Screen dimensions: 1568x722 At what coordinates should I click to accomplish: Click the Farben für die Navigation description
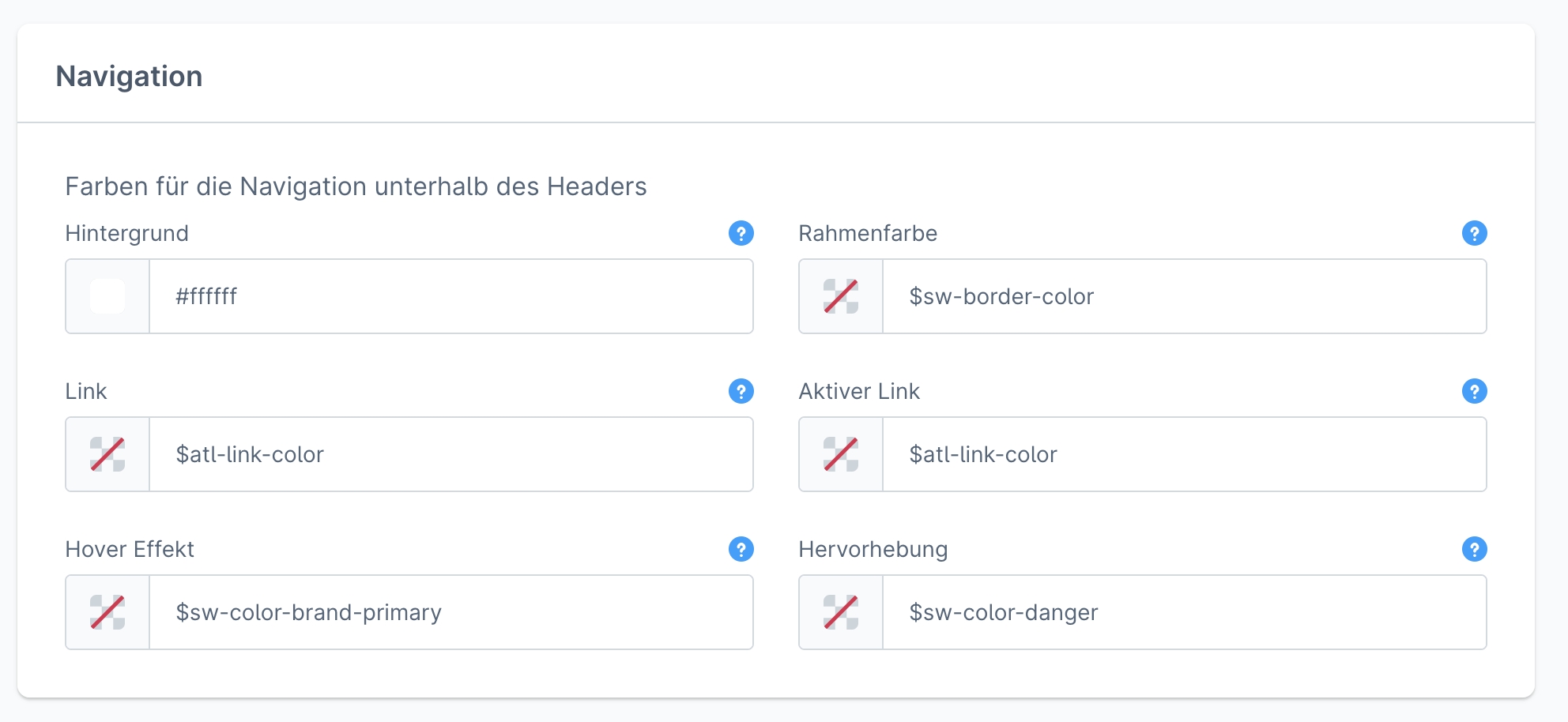[356, 186]
